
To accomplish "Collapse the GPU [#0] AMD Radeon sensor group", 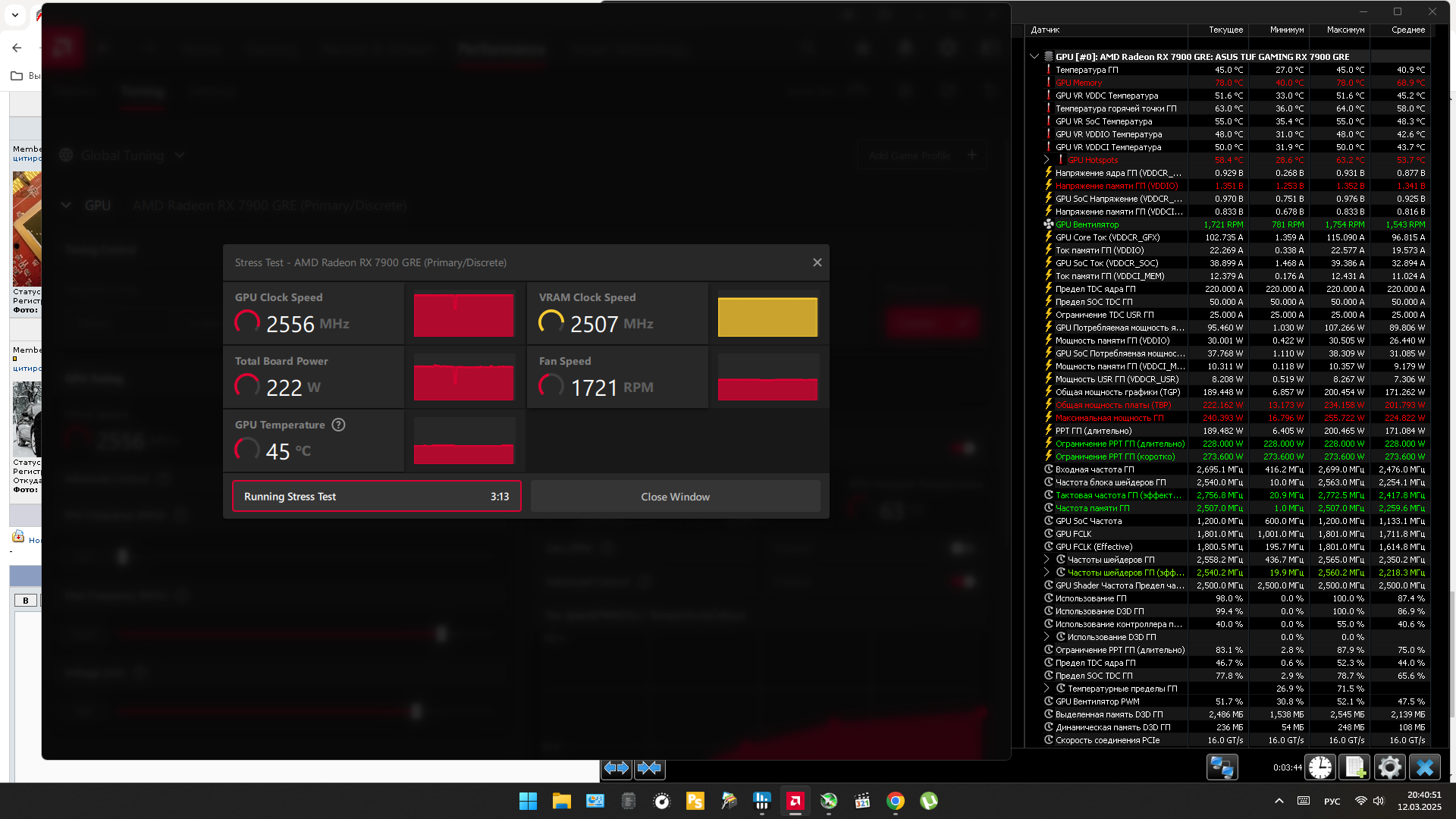I will [x=1034, y=57].
